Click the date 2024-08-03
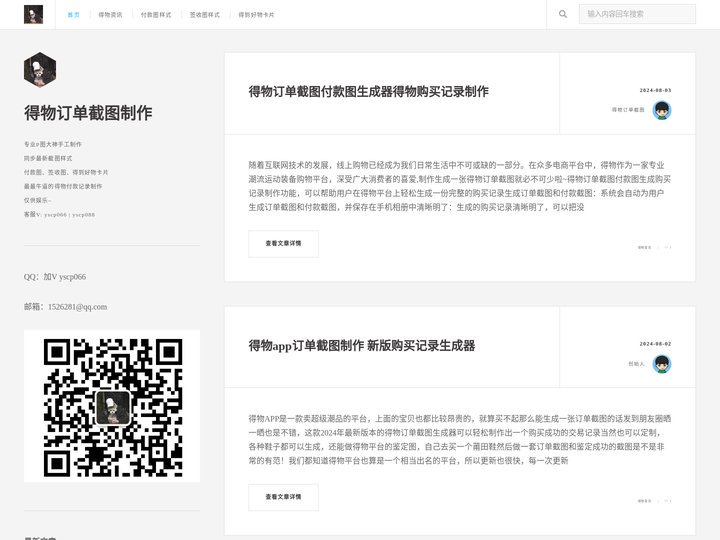 655,90
